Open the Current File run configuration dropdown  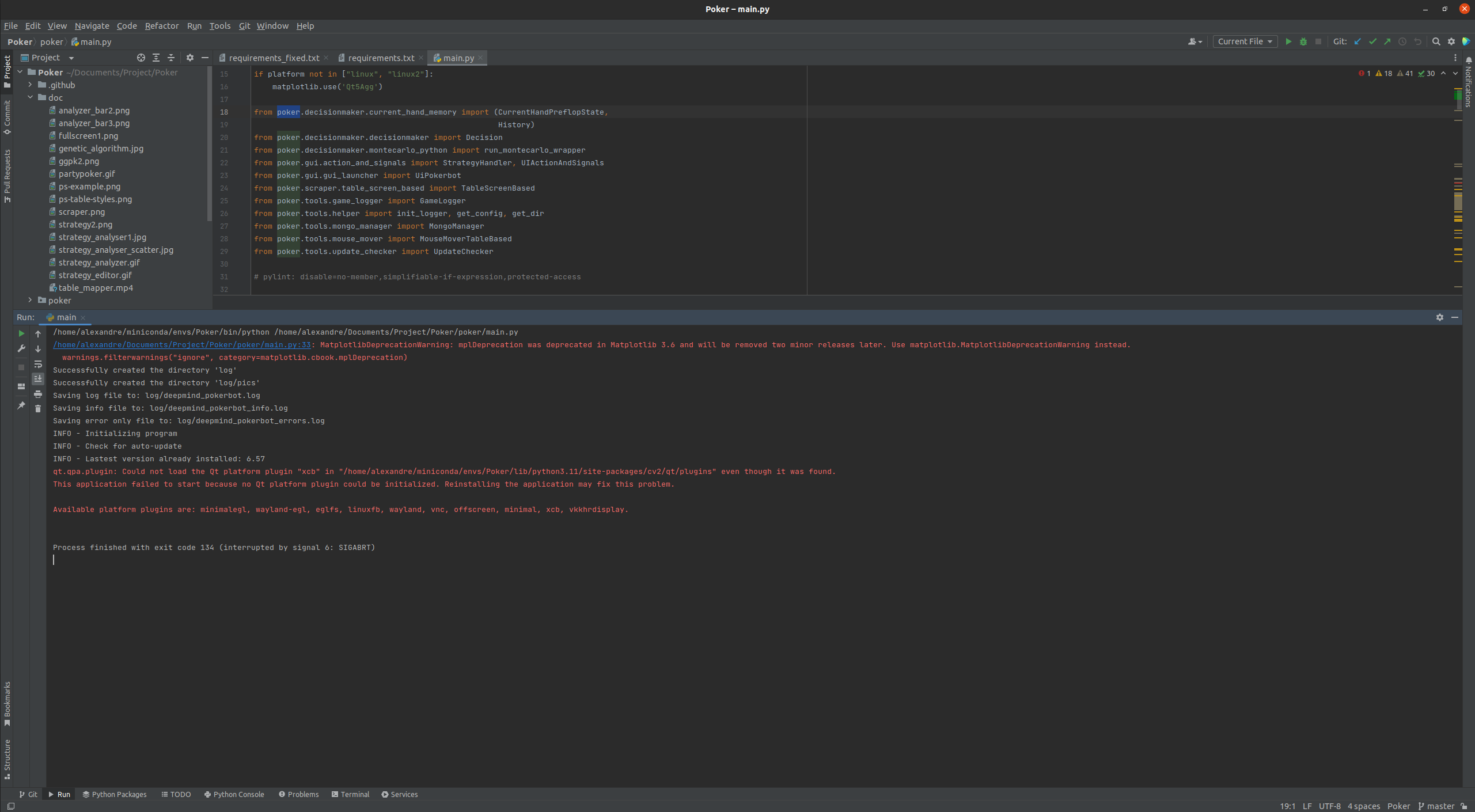point(1245,41)
